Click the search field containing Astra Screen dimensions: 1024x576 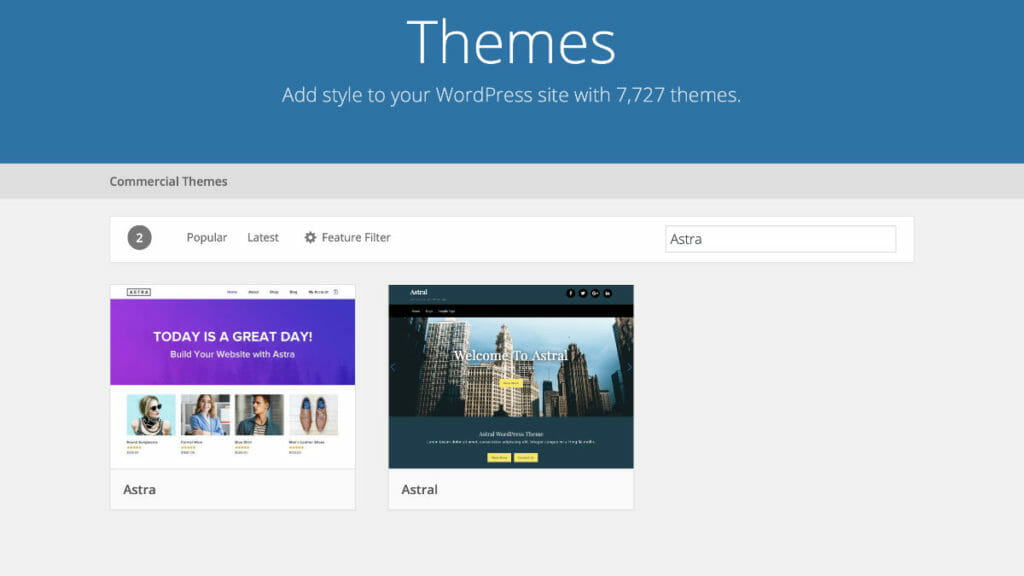click(x=780, y=238)
